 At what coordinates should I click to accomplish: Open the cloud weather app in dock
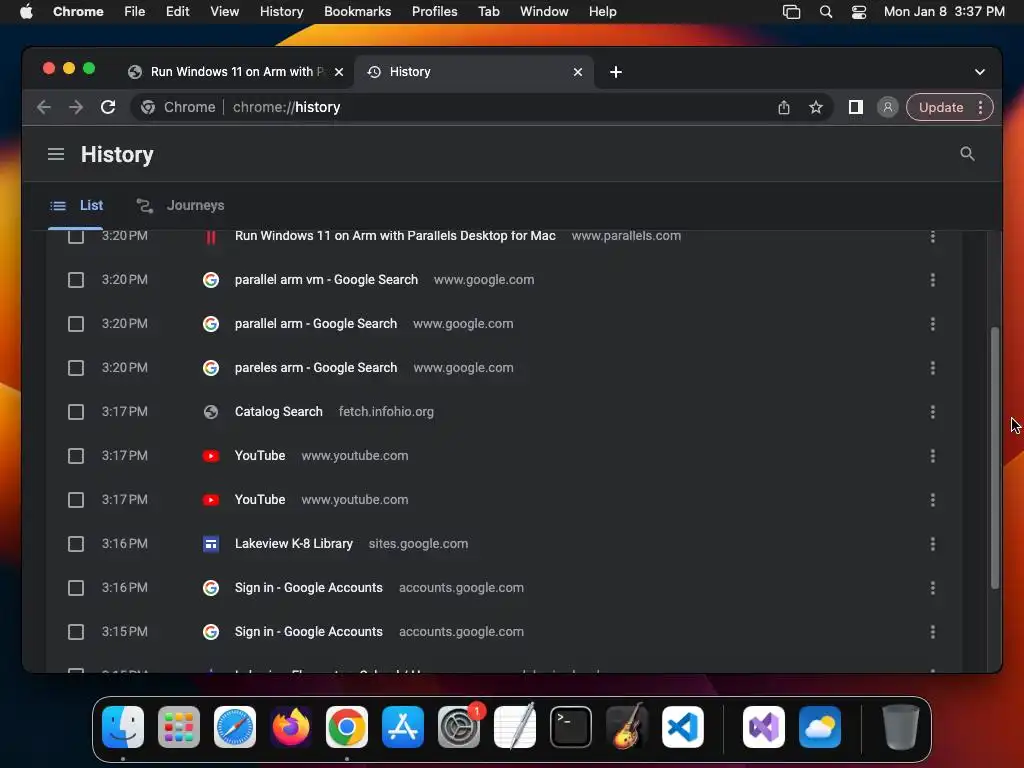point(820,727)
